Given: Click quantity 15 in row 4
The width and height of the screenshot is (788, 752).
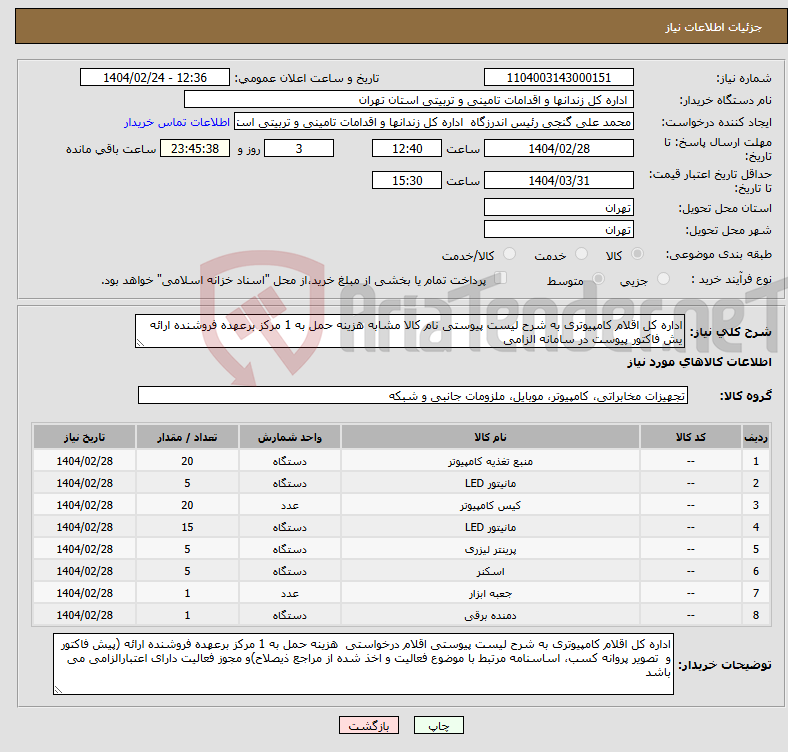Looking at the screenshot, I should pos(187,527).
